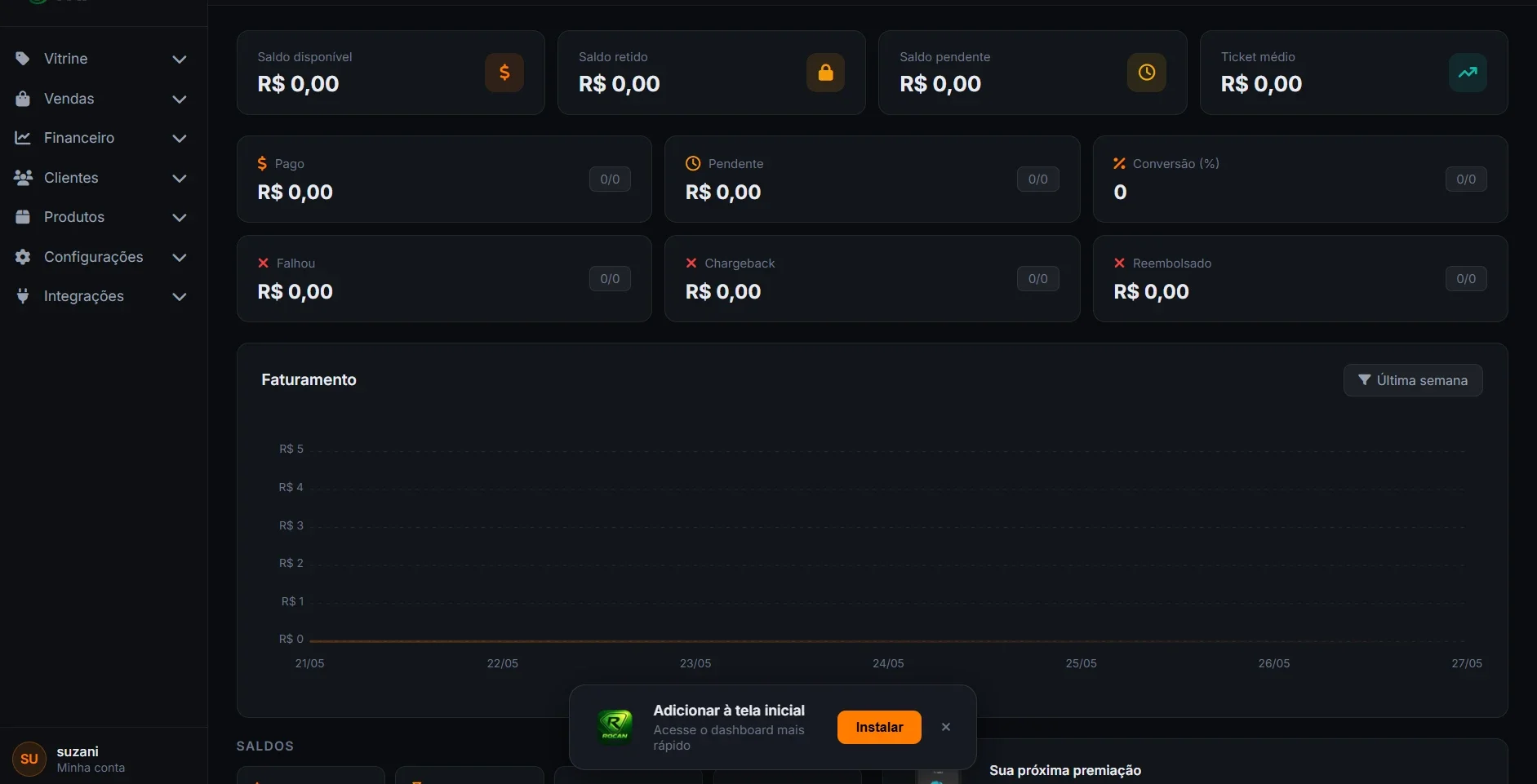The width and height of the screenshot is (1537, 784).
Task: Click the Vendas shopping bag icon
Action: [23, 99]
